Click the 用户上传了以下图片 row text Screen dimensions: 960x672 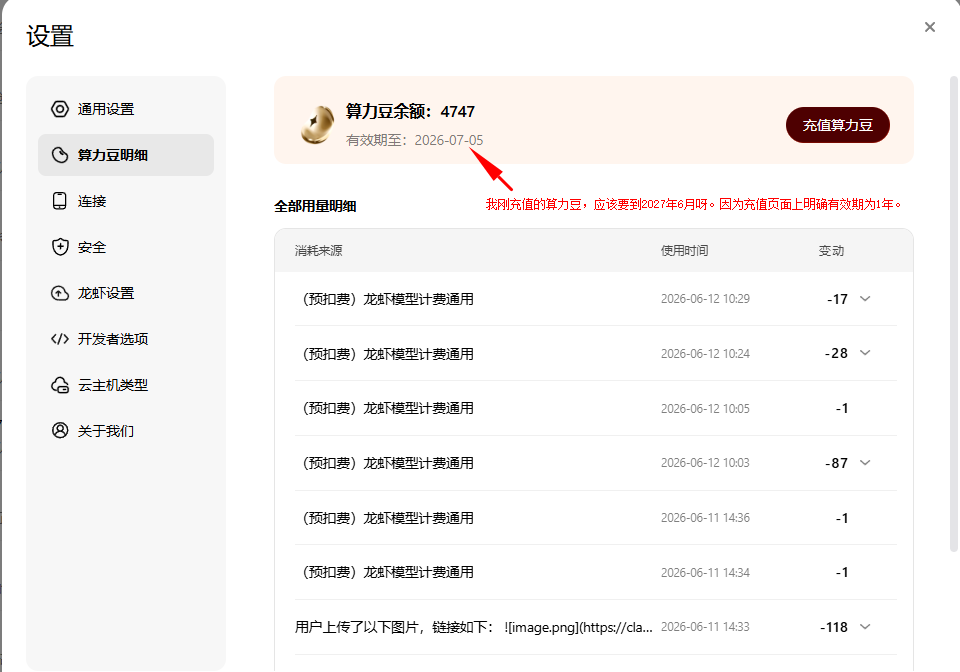coord(474,627)
